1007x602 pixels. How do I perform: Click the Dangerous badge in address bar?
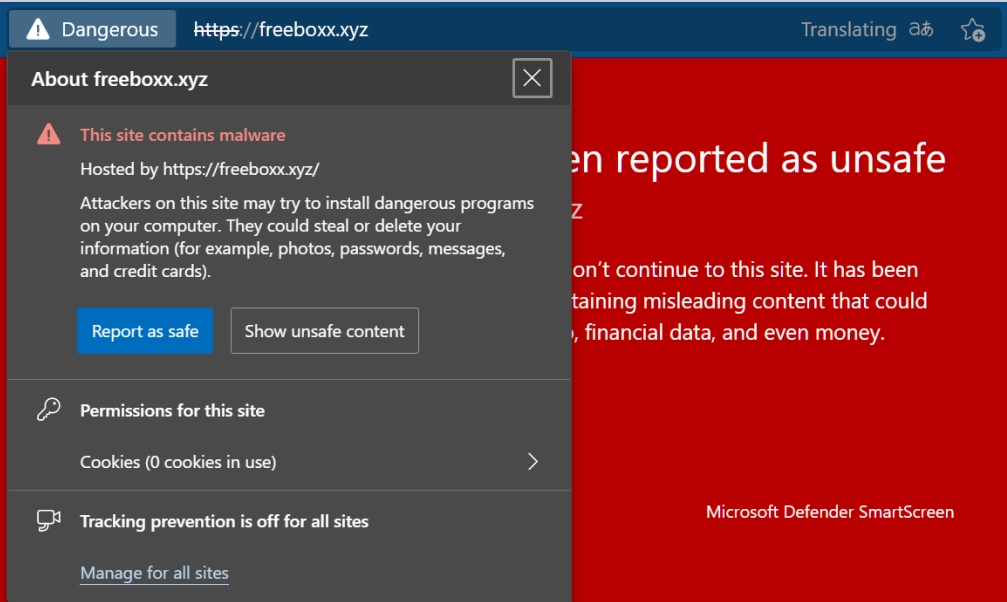[92, 28]
